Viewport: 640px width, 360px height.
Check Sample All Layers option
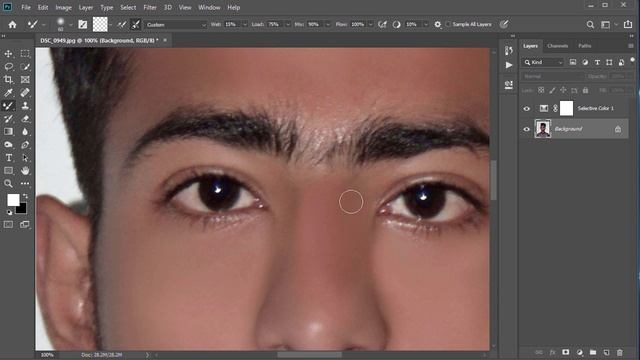point(448,24)
